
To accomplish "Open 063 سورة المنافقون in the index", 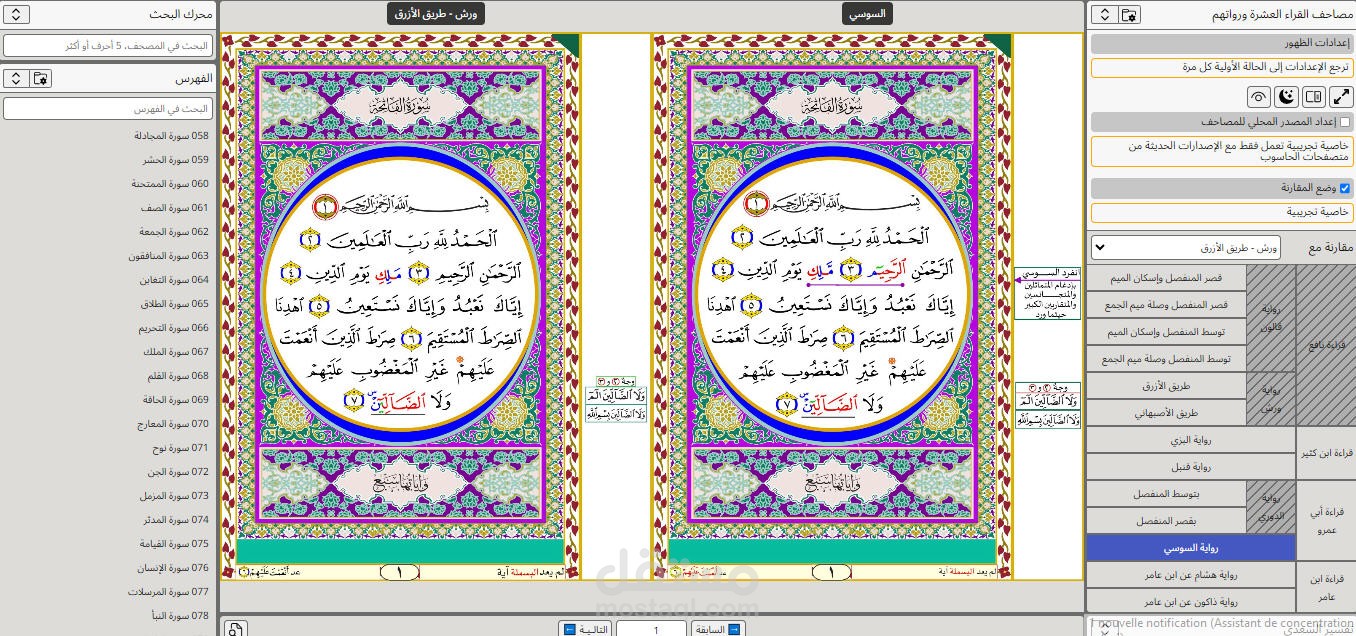I will (x=169, y=256).
